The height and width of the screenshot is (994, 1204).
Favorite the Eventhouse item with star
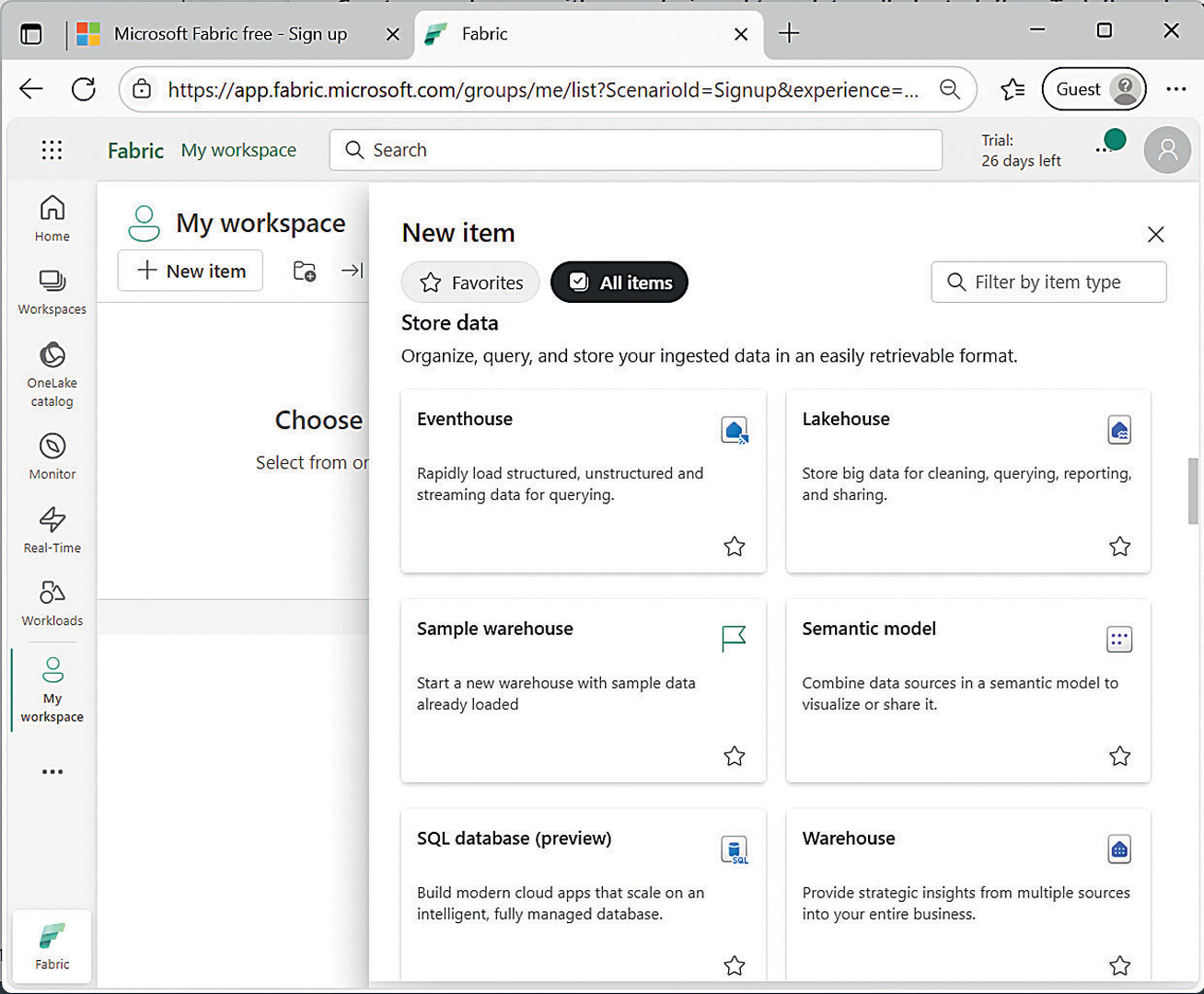[x=735, y=547]
